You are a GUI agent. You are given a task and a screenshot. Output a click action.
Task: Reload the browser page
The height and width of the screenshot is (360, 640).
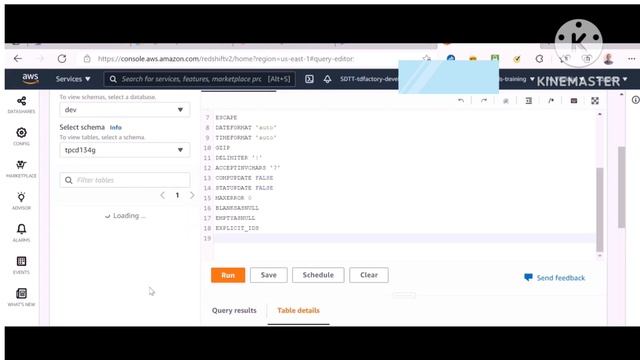[x=62, y=59]
